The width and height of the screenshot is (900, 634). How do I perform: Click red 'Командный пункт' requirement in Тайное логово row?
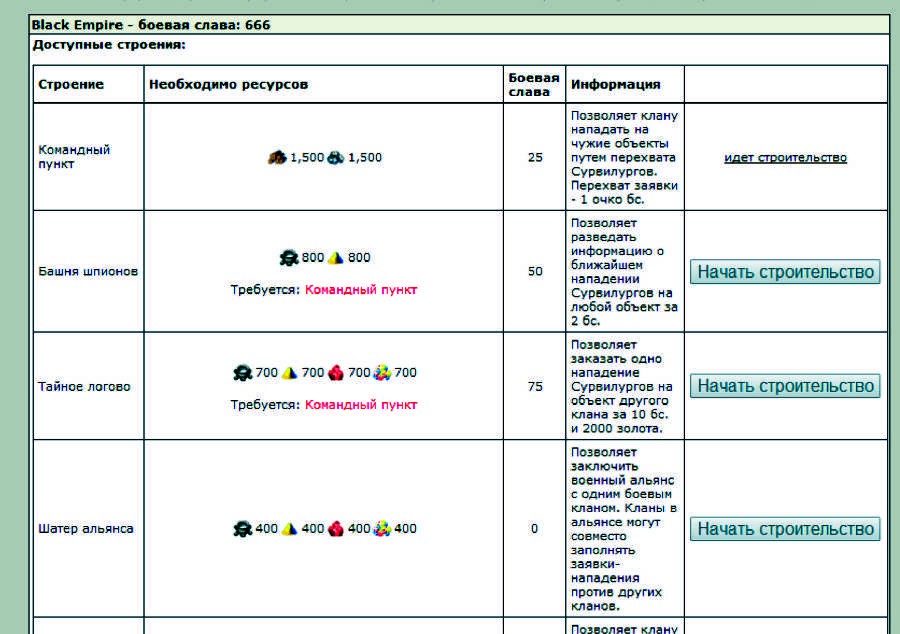361,404
